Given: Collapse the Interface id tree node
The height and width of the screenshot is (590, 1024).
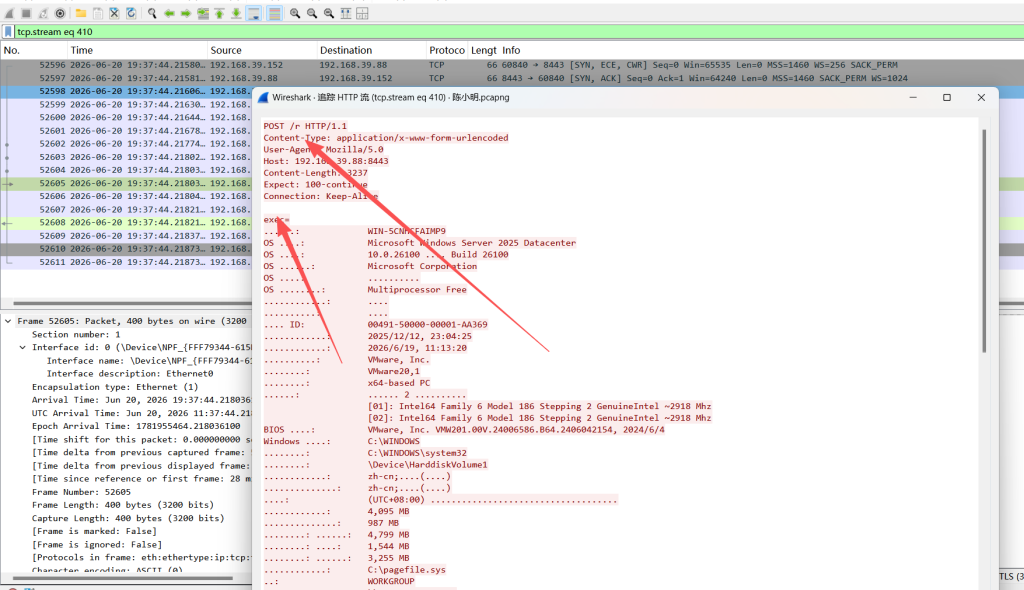Looking at the screenshot, I should (x=23, y=348).
